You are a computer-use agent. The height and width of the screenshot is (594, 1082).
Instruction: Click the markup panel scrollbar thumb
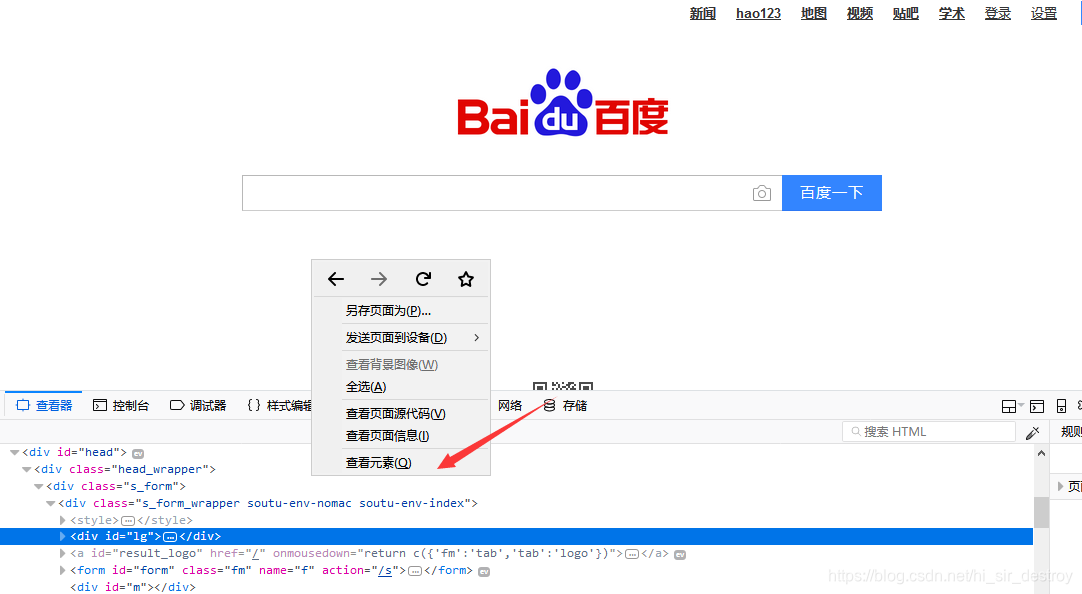[x=1041, y=513]
